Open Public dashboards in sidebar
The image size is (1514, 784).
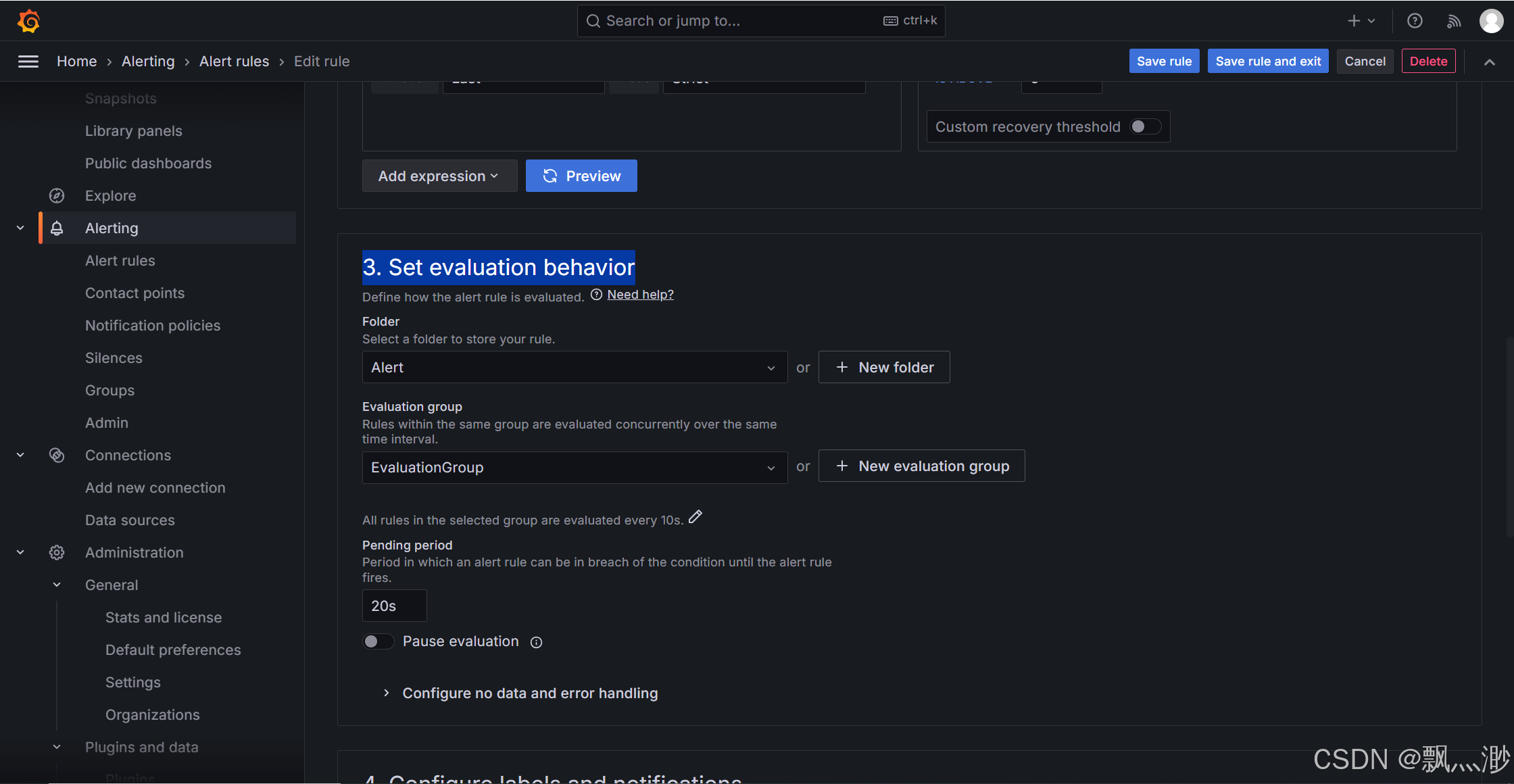[148, 164]
